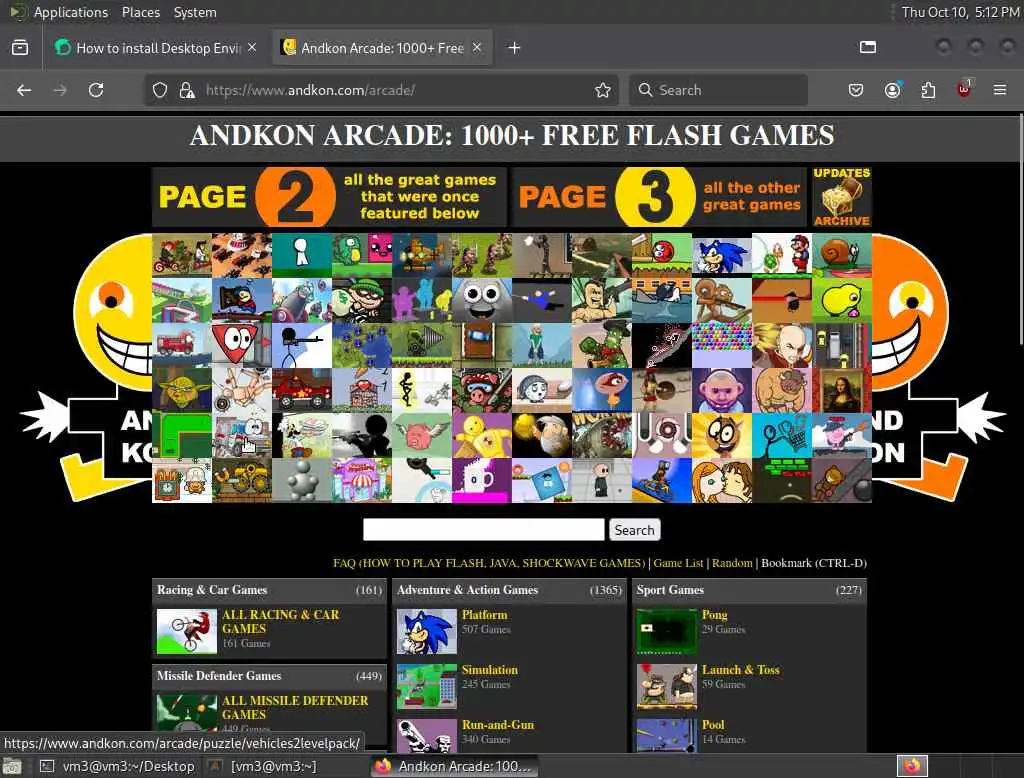The height and width of the screenshot is (778, 1024).
Task: Open the Applications menu
Action: click(x=71, y=12)
